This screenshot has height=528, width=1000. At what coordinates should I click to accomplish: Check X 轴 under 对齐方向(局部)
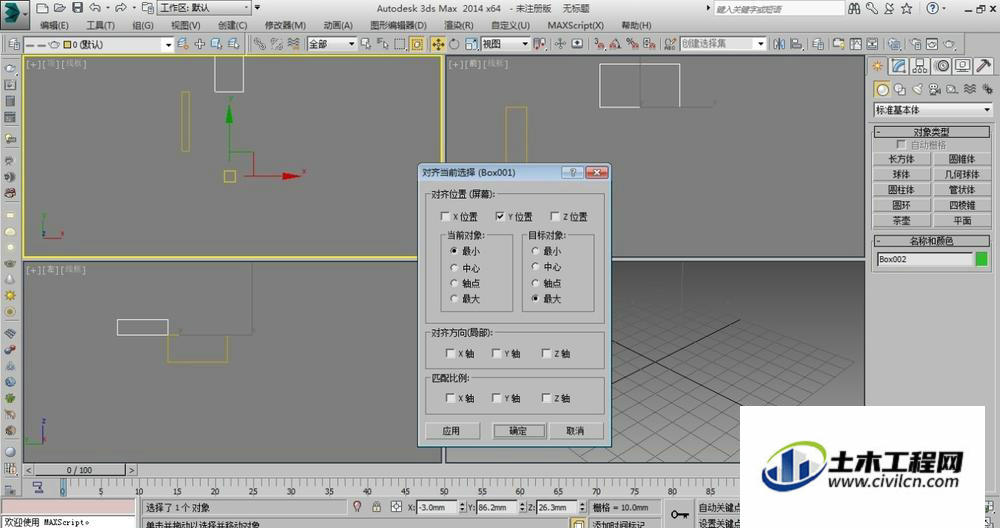coord(450,353)
